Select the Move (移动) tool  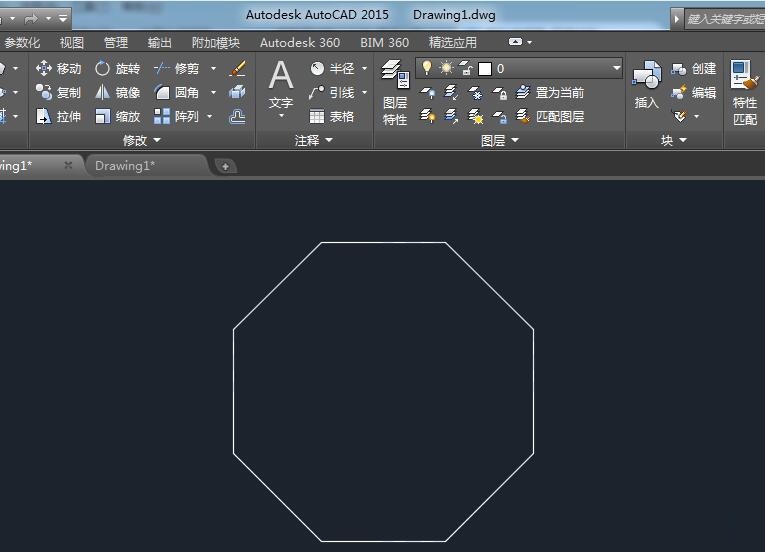coord(58,68)
